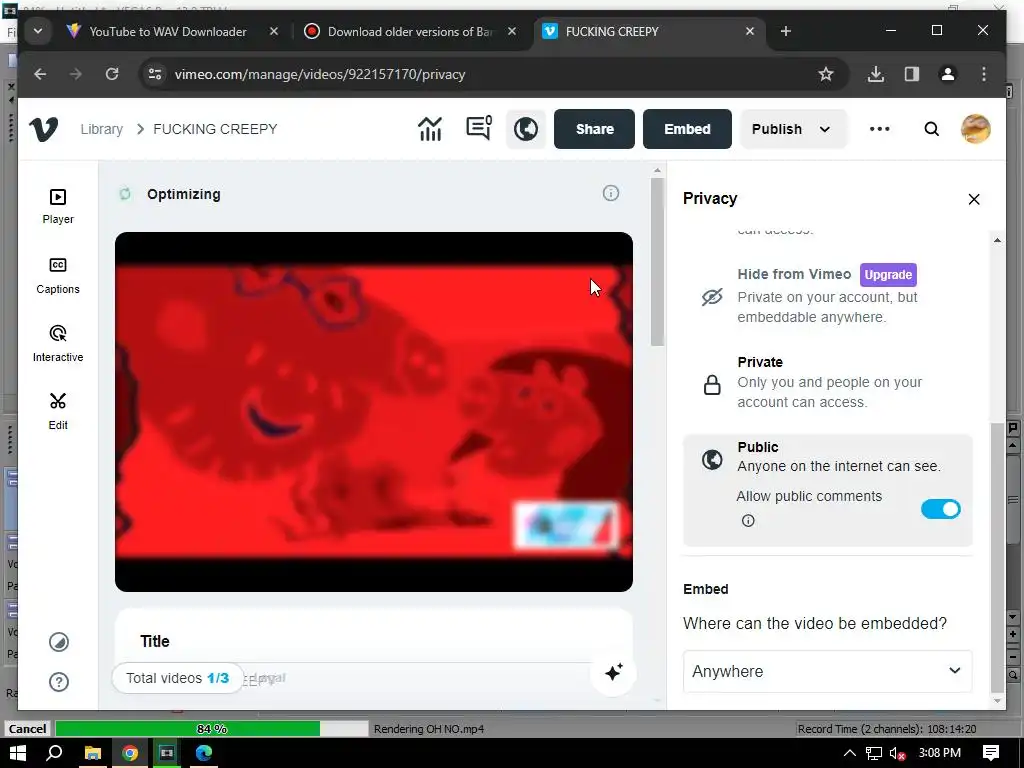1024x768 pixels.
Task: Switch to YouTube to WAV Downloader tab
Action: pos(168,31)
